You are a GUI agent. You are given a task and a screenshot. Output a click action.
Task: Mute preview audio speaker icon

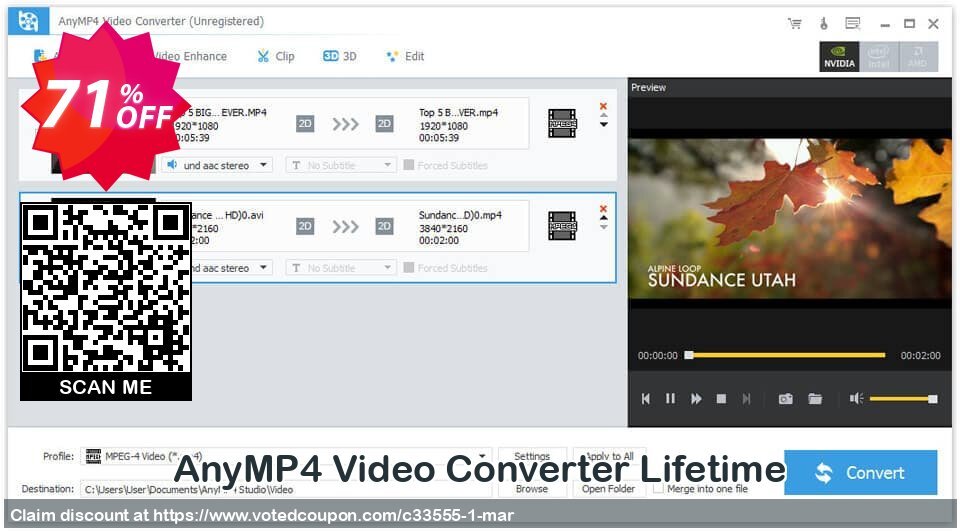click(x=856, y=399)
